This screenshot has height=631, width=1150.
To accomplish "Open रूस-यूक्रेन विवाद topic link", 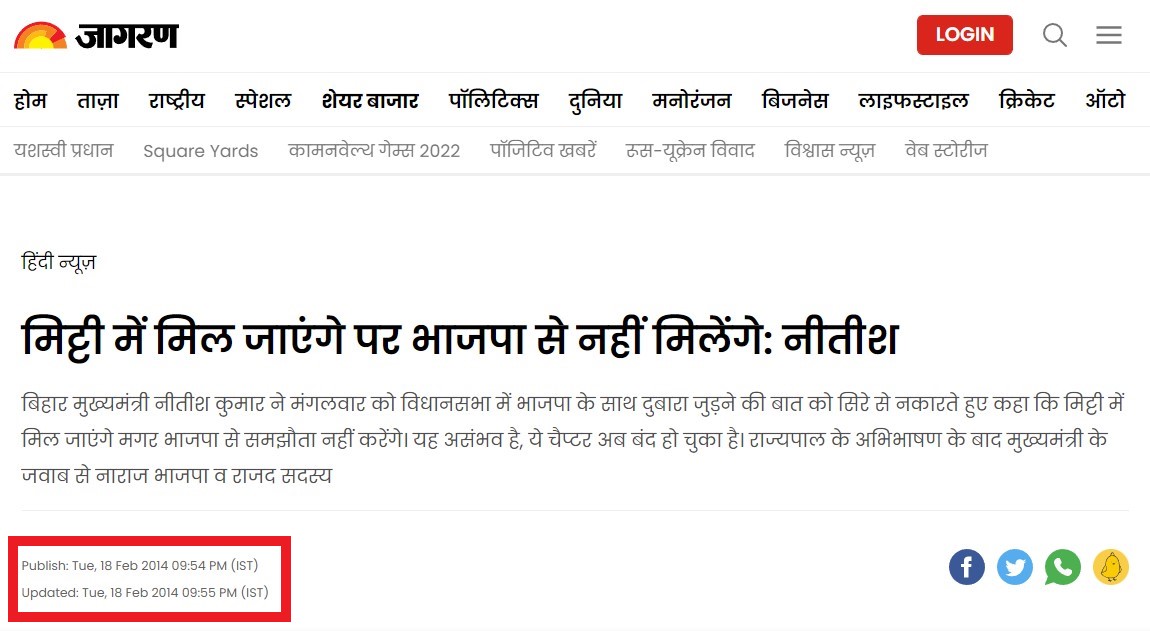I will 690,150.
